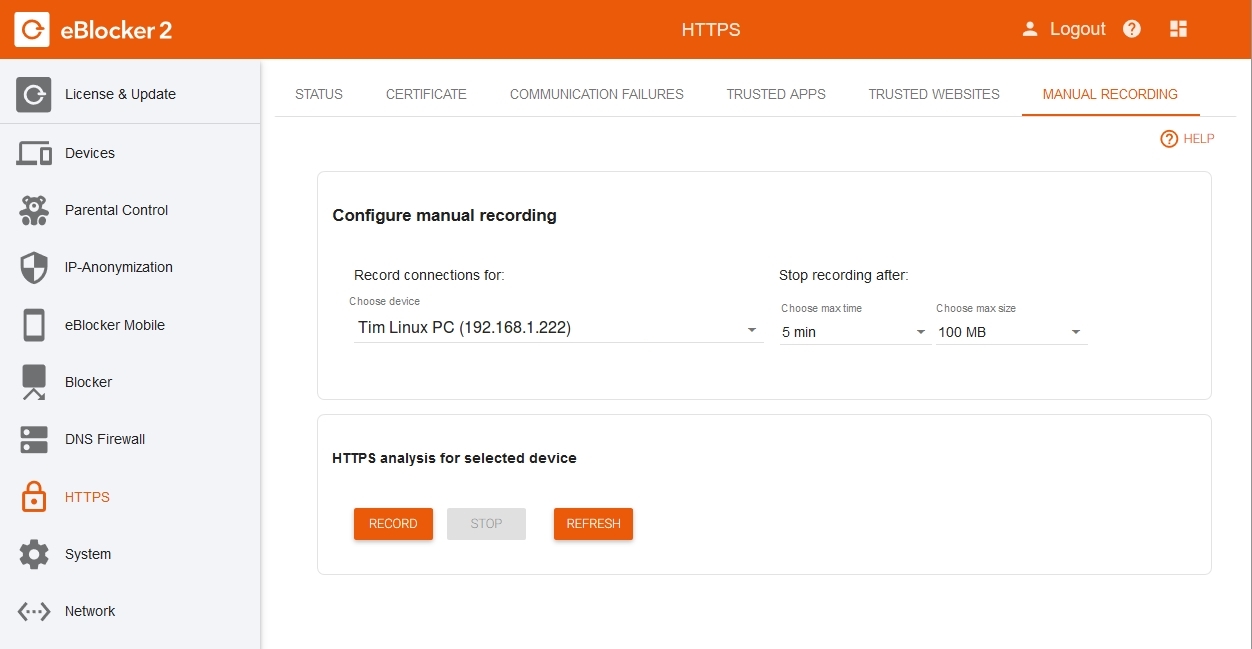
Task: Select Blocker label in sidebar
Action: [88, 382]
